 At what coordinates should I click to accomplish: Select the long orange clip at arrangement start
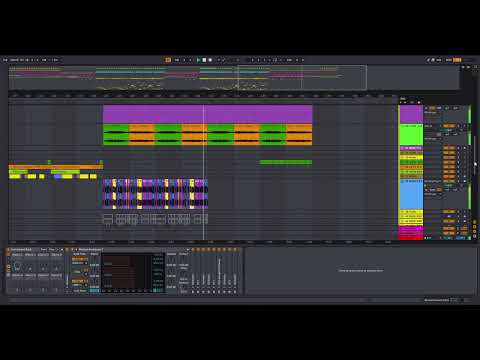(56, 167)
